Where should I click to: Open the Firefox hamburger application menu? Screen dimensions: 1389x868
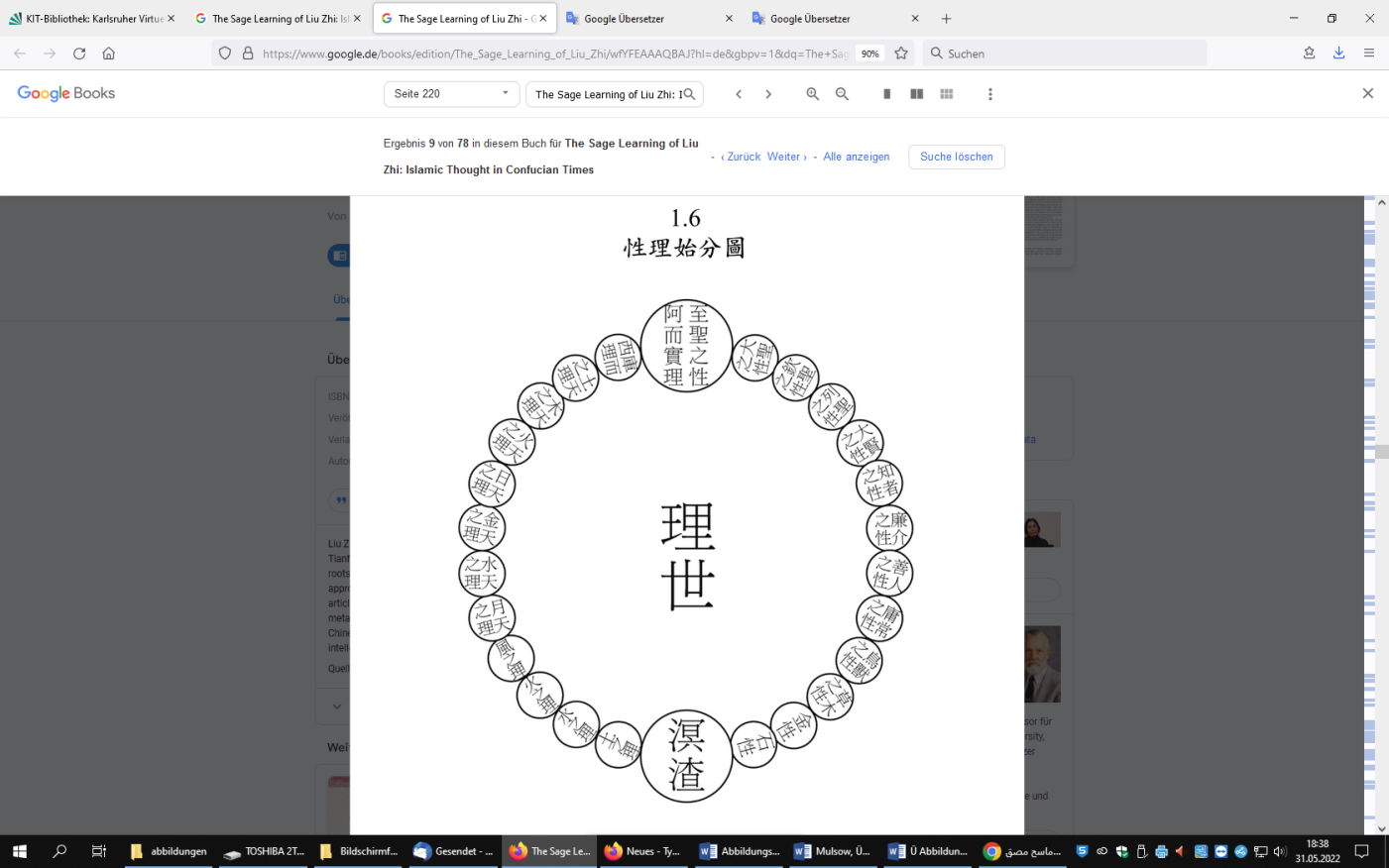(x=1369, y=54)
